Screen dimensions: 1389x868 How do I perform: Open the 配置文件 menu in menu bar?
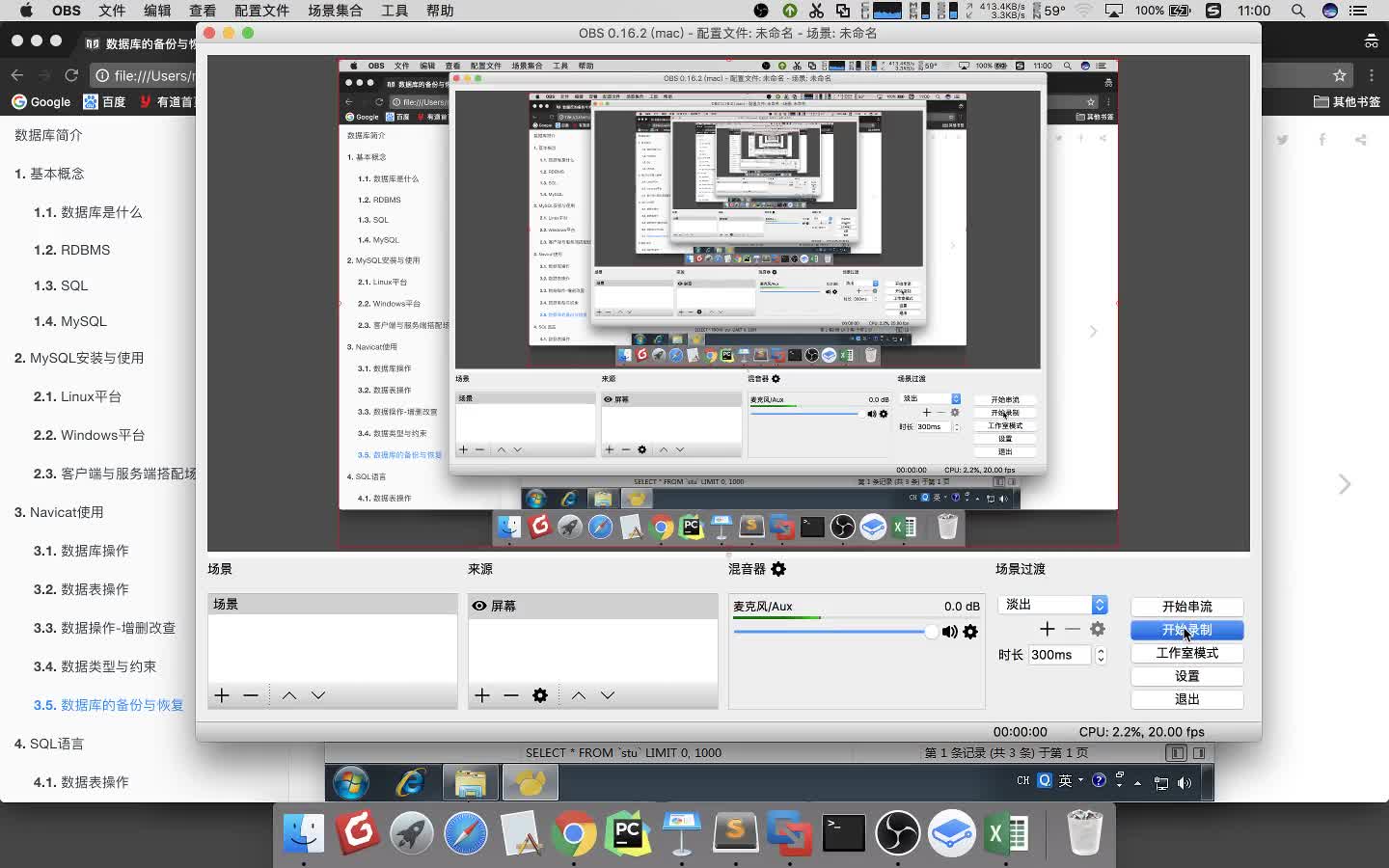(x=262, y=11)
